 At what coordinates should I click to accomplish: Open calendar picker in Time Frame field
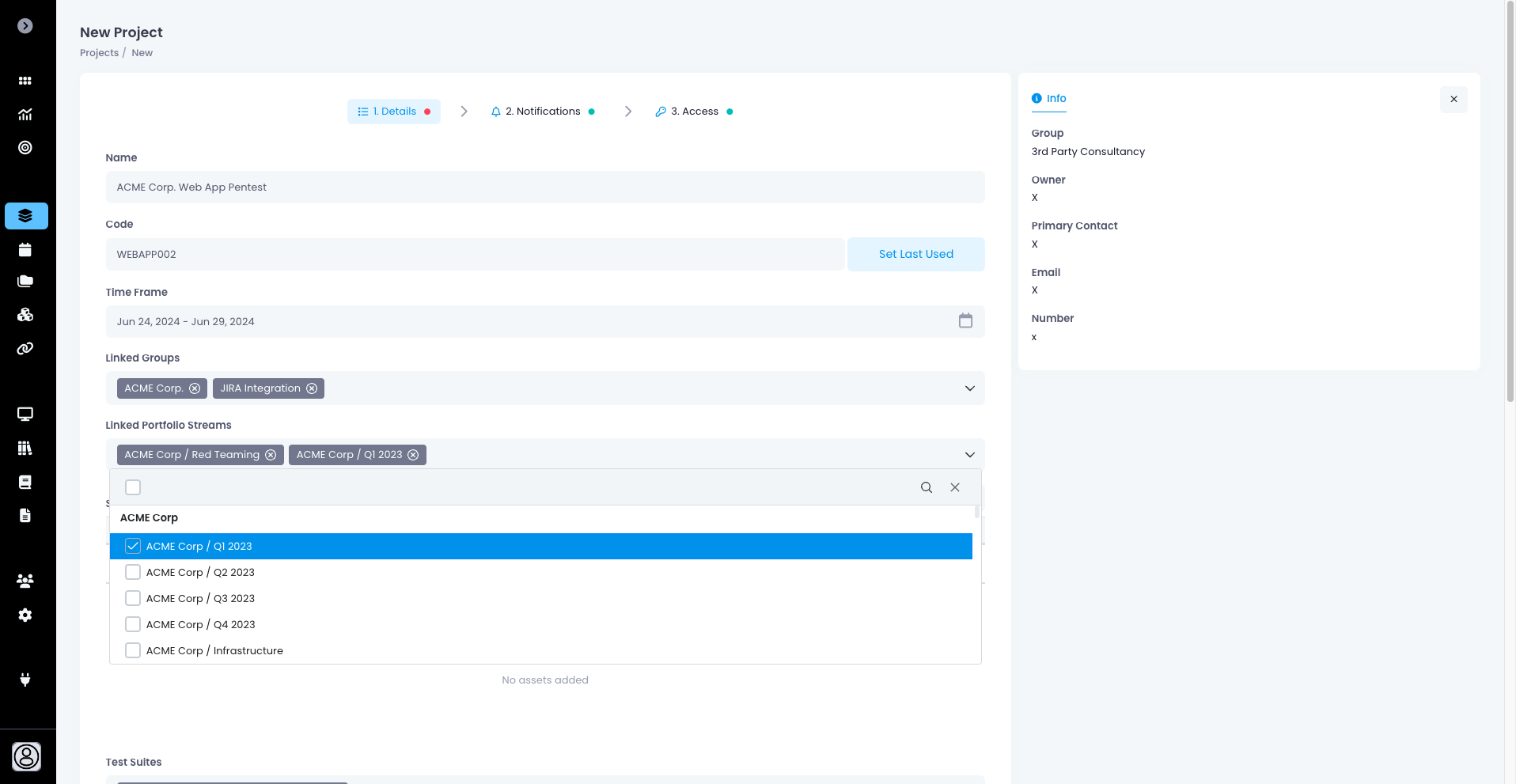tap(965, 321)
